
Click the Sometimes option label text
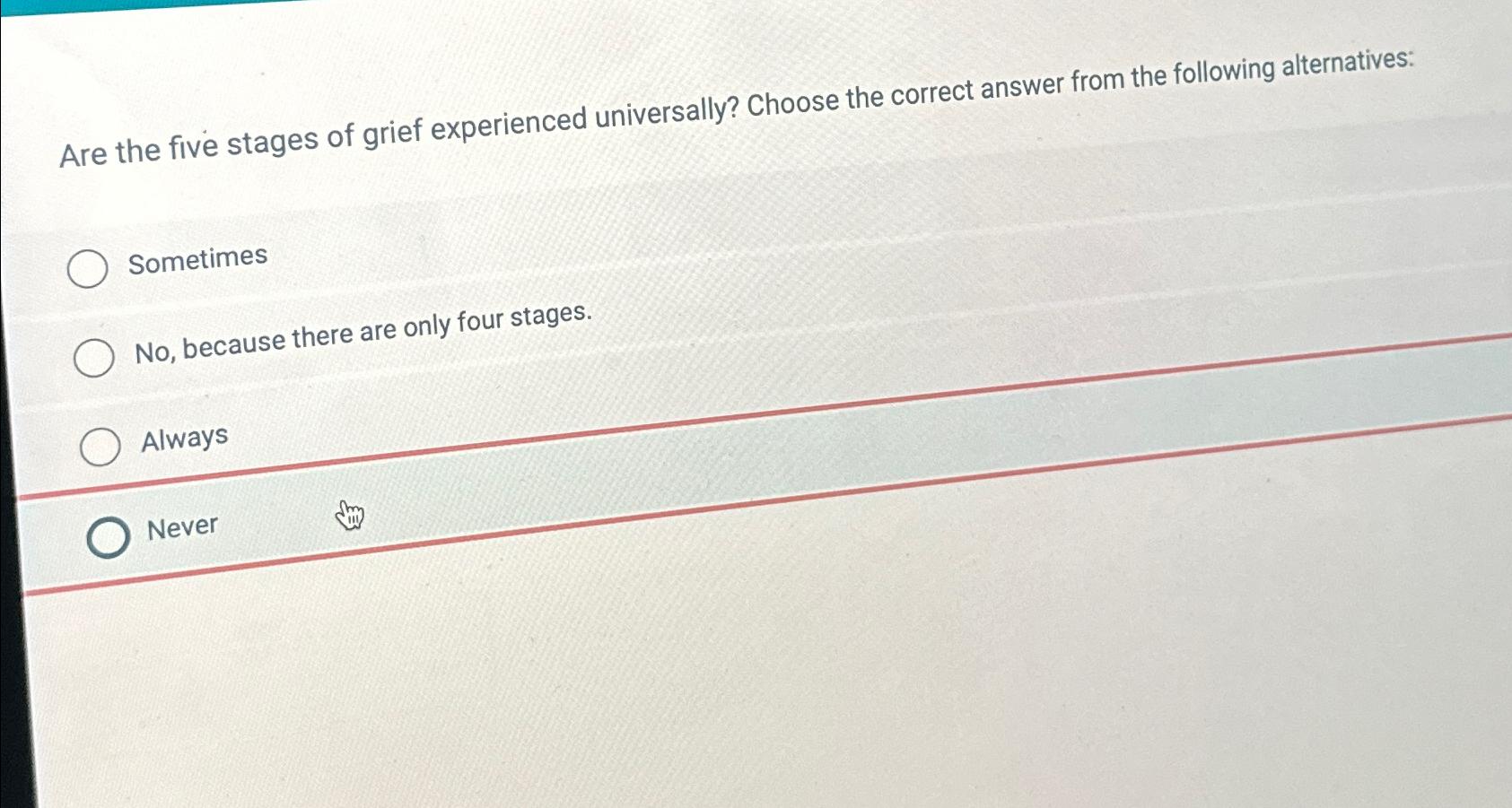197,258
